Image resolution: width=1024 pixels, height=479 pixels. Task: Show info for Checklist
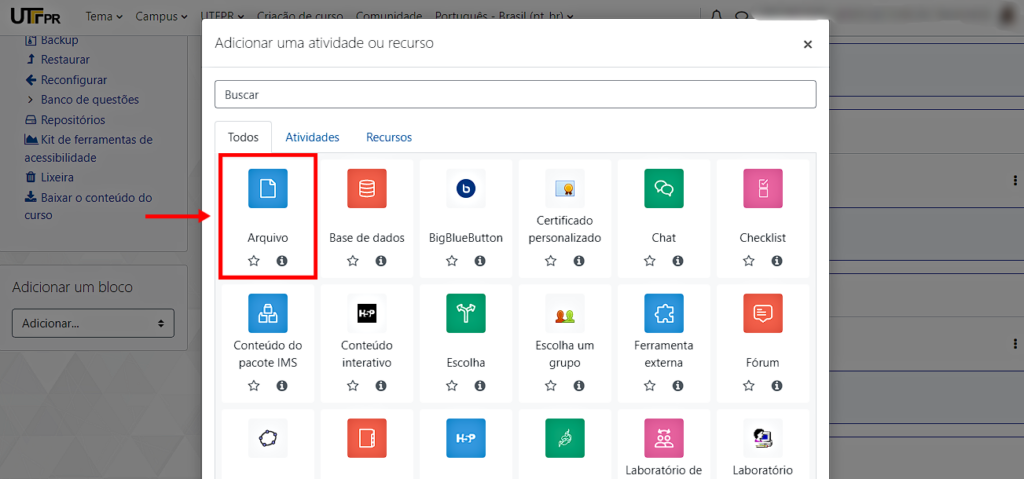click(777, 261)
